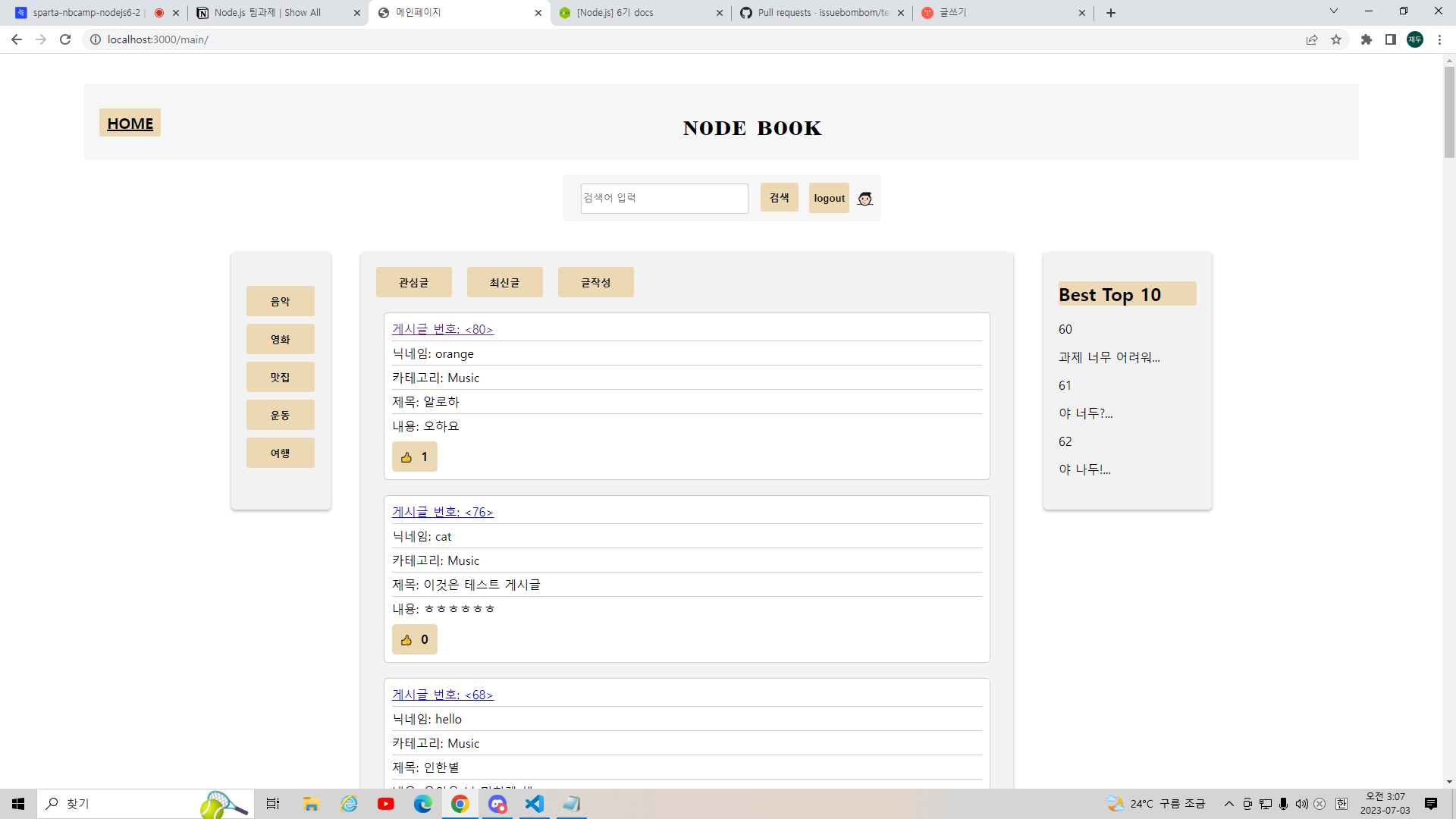Open post link 게시글 번호 <76>
The height and width of the screenshot is (819, 1456).
click(x=442, y=512)
